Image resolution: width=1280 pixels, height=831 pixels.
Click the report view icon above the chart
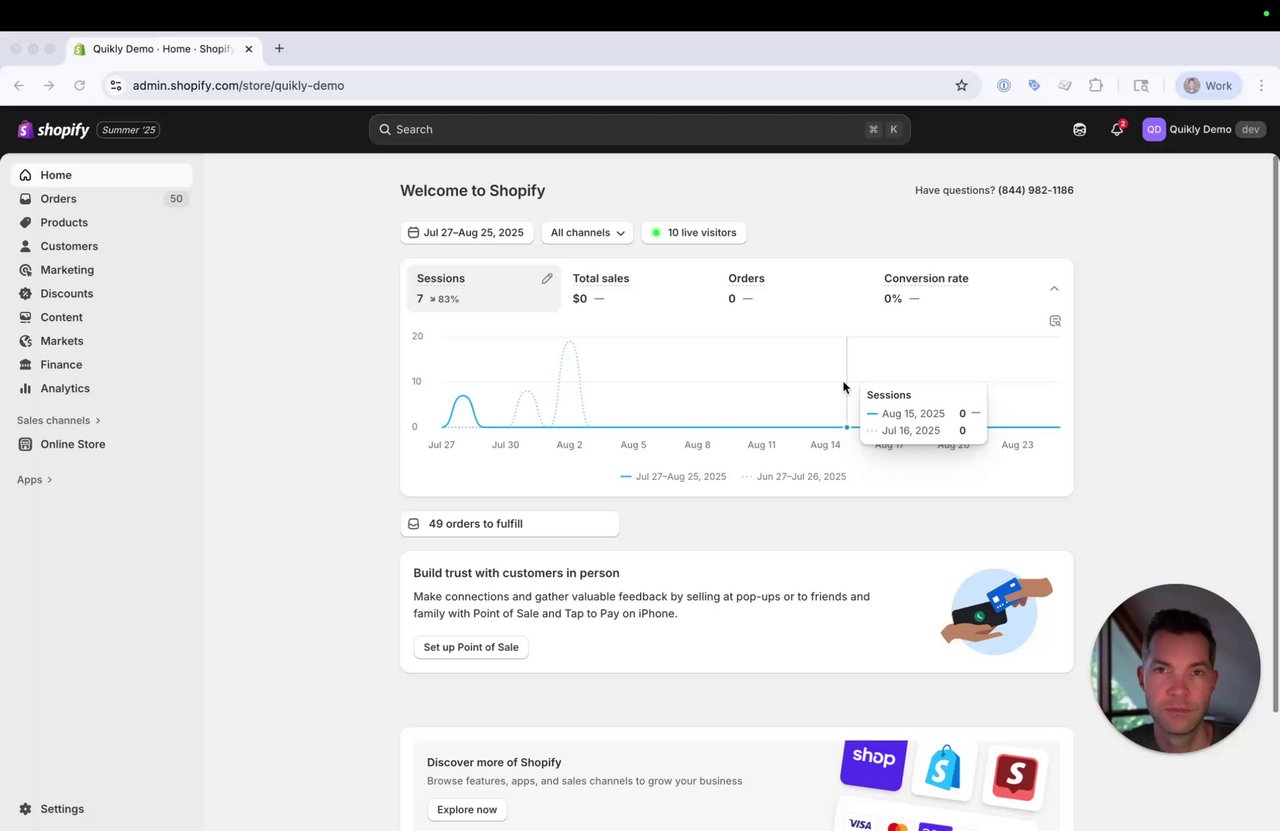click(1055, 321)
